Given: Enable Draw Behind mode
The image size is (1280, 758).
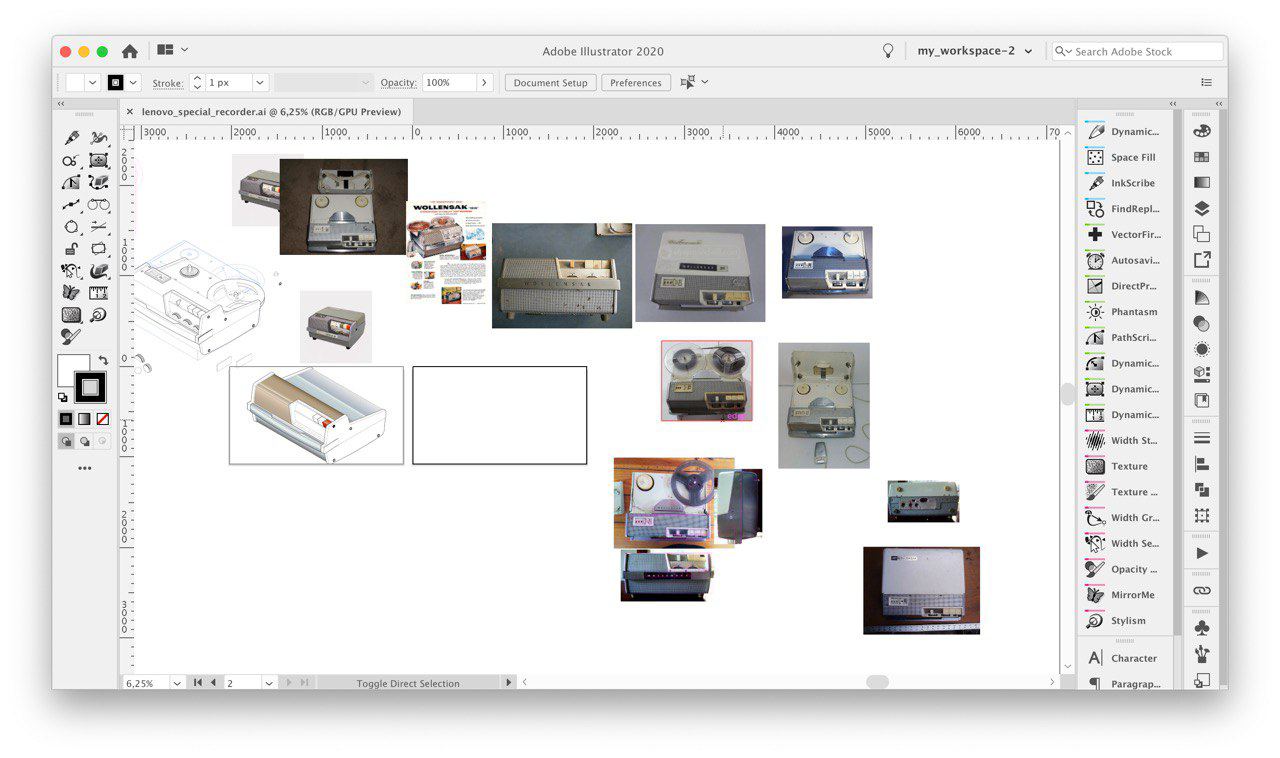Looking at the screenshot, I should coord(84,441).
